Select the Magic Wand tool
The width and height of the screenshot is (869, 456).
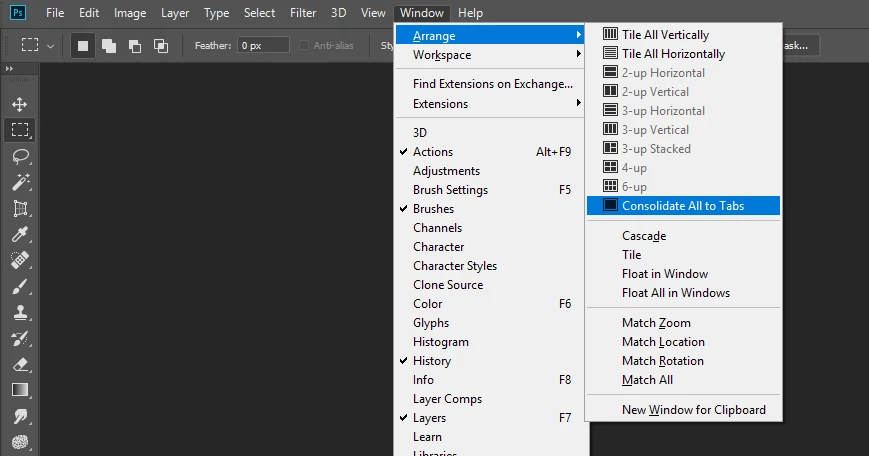coord(20,182)
